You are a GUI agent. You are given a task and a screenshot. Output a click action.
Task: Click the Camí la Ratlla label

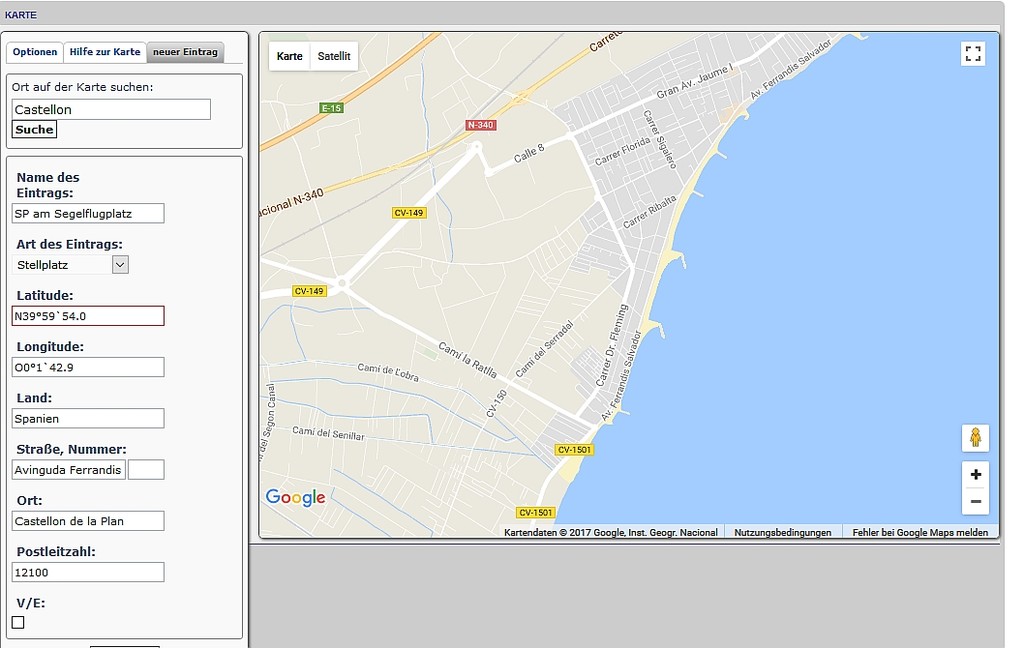[x=468, y=360]
